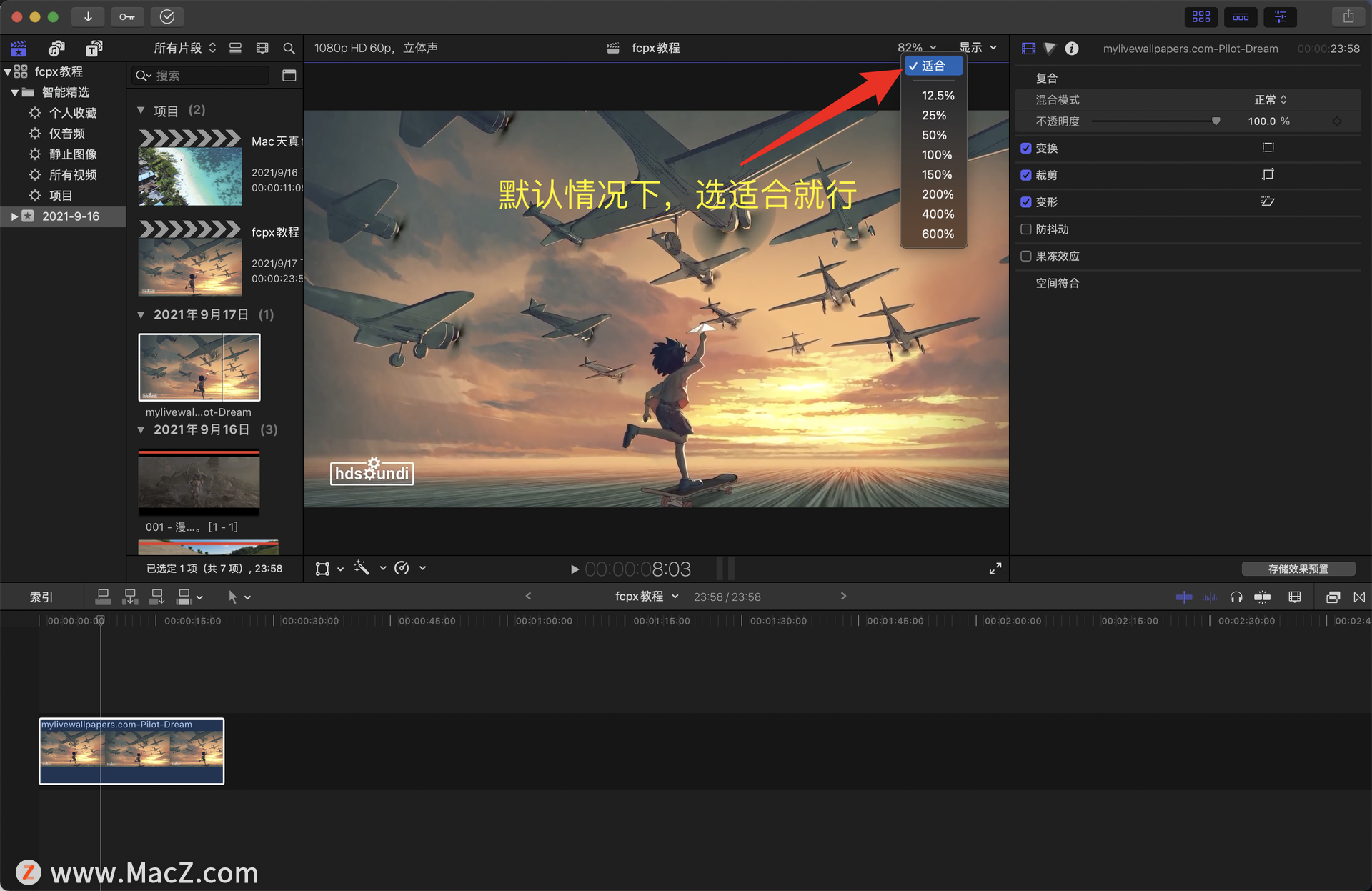Go back in timeline history
Viewport: 1372px width, 891px height.
(x=528, y=596)
